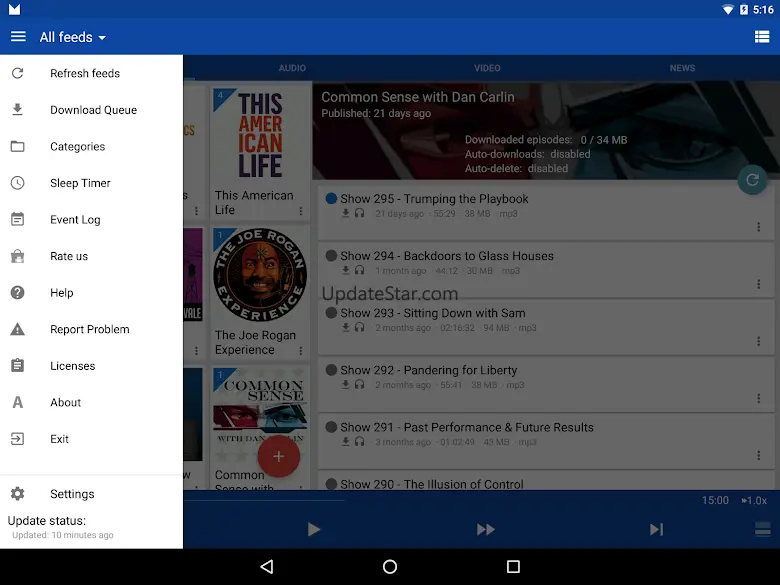Toggle played status of Show 290
The image size is (780, 585).
(331, 484)
